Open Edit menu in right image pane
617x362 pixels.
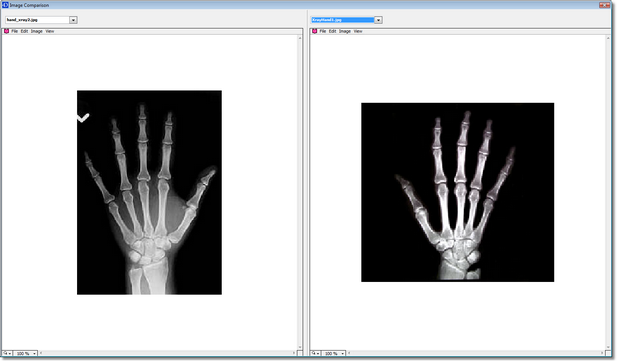(333, 31)
